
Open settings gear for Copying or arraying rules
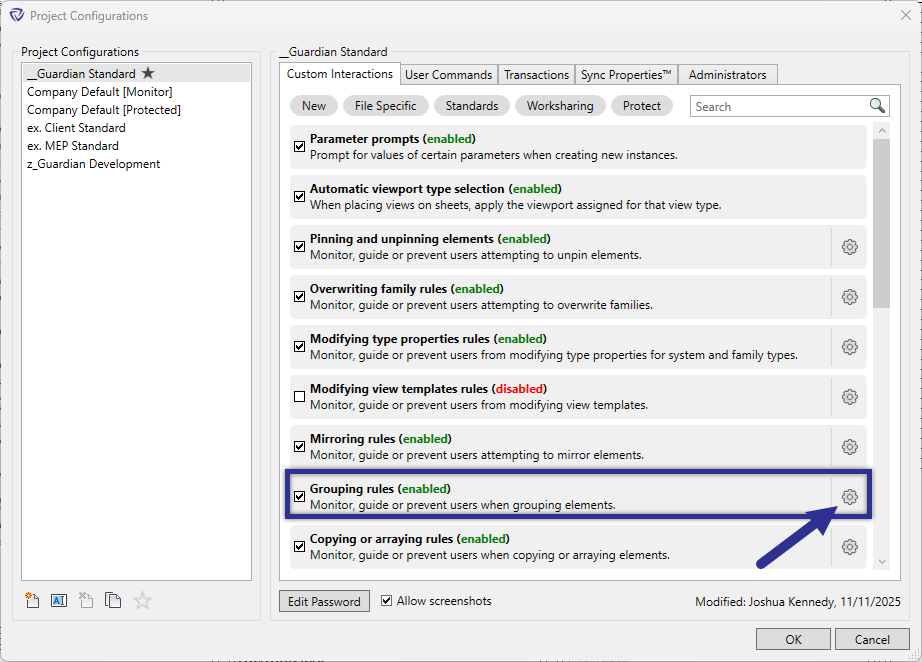tap(849, 546)
